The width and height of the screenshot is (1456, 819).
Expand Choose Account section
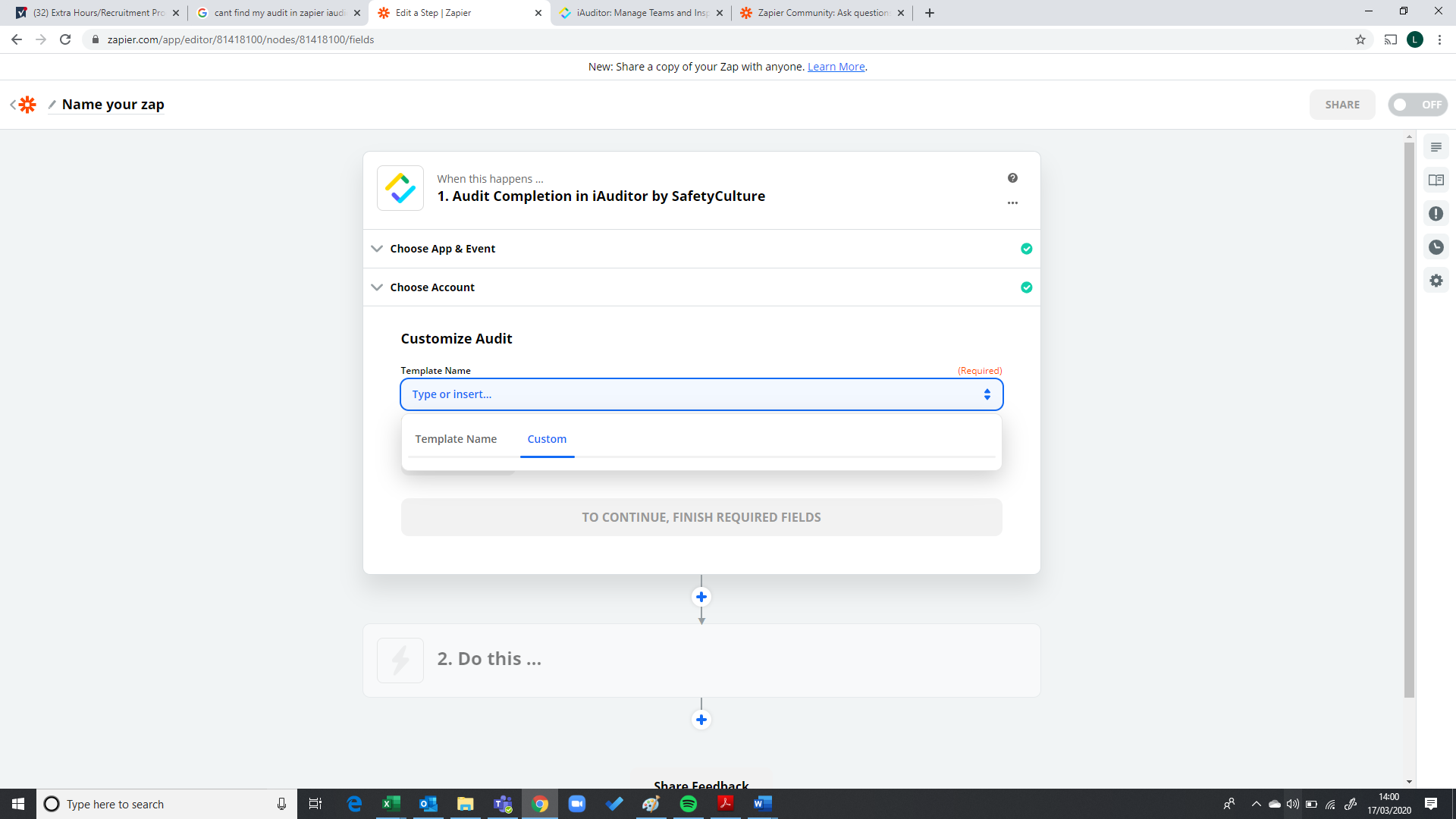pyautogui.click(x=701, y=287)
